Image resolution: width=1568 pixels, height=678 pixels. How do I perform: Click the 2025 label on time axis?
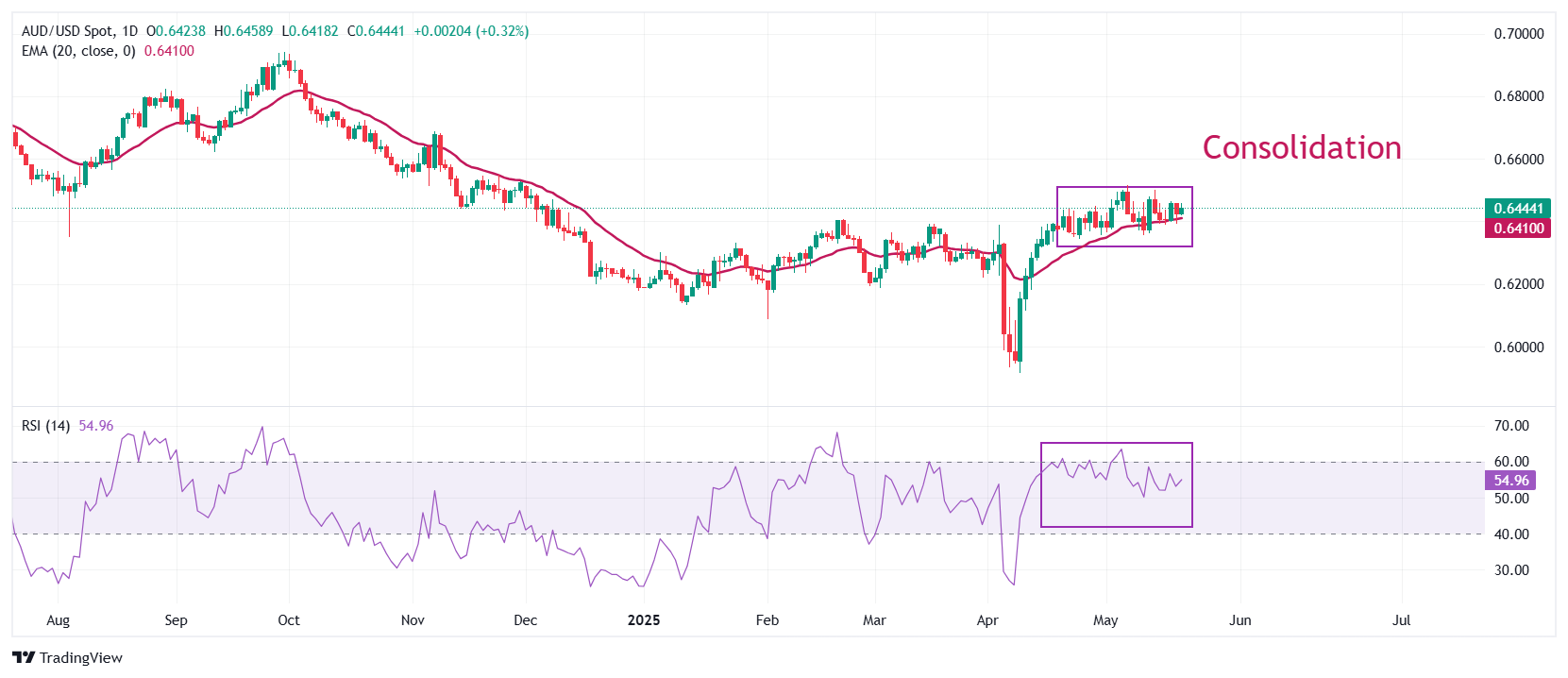pyautogui.click(x=644, y=620)
